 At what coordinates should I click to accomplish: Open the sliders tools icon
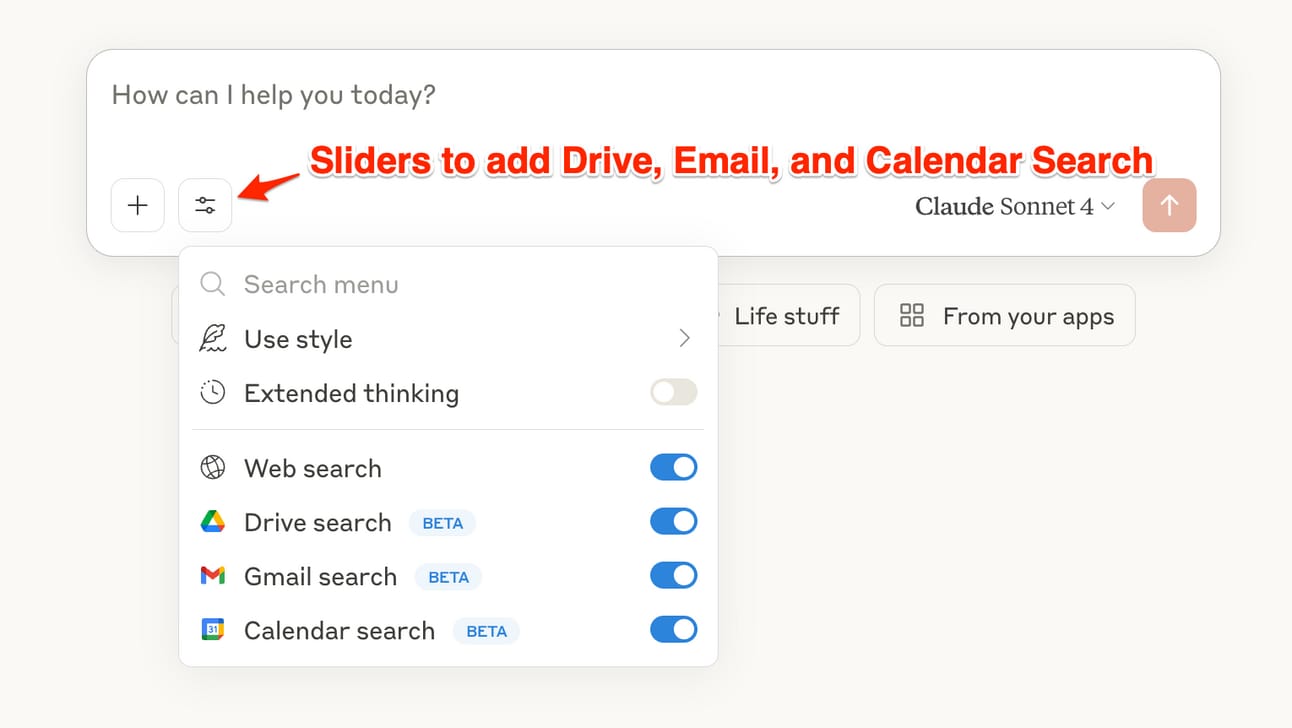tap(205, 205)
